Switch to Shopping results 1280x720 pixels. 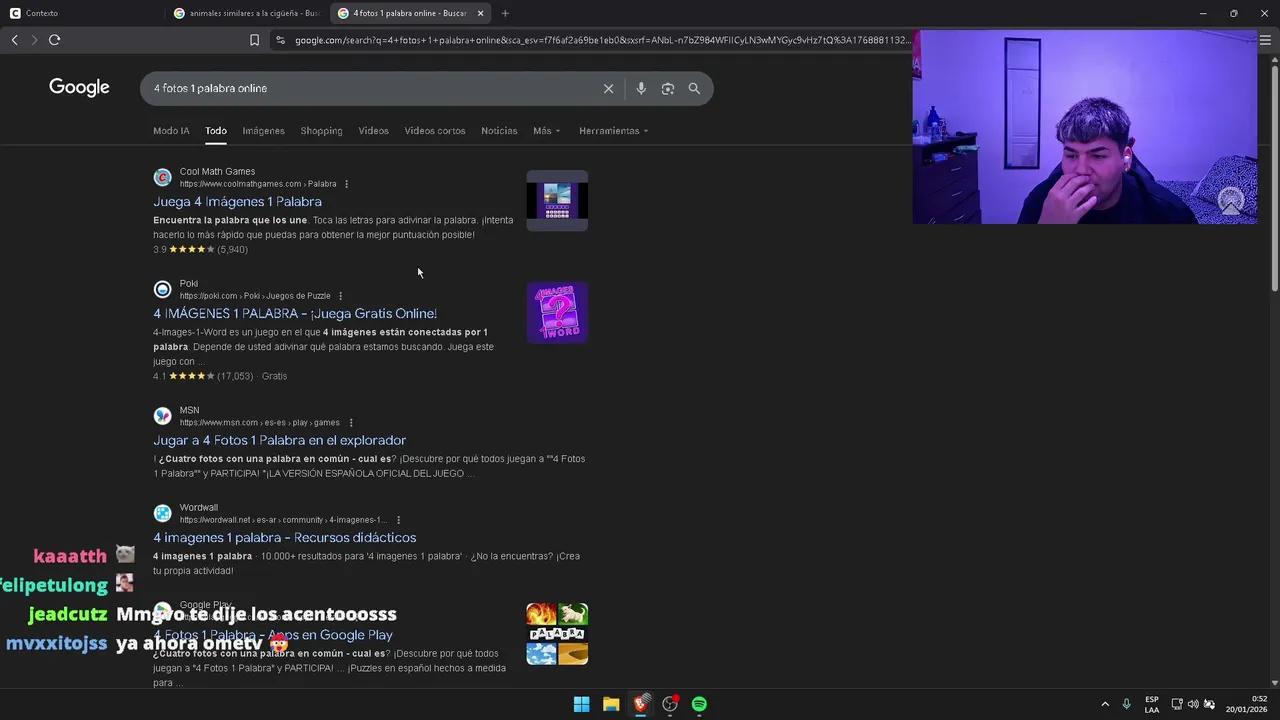(x=321, y=131)
